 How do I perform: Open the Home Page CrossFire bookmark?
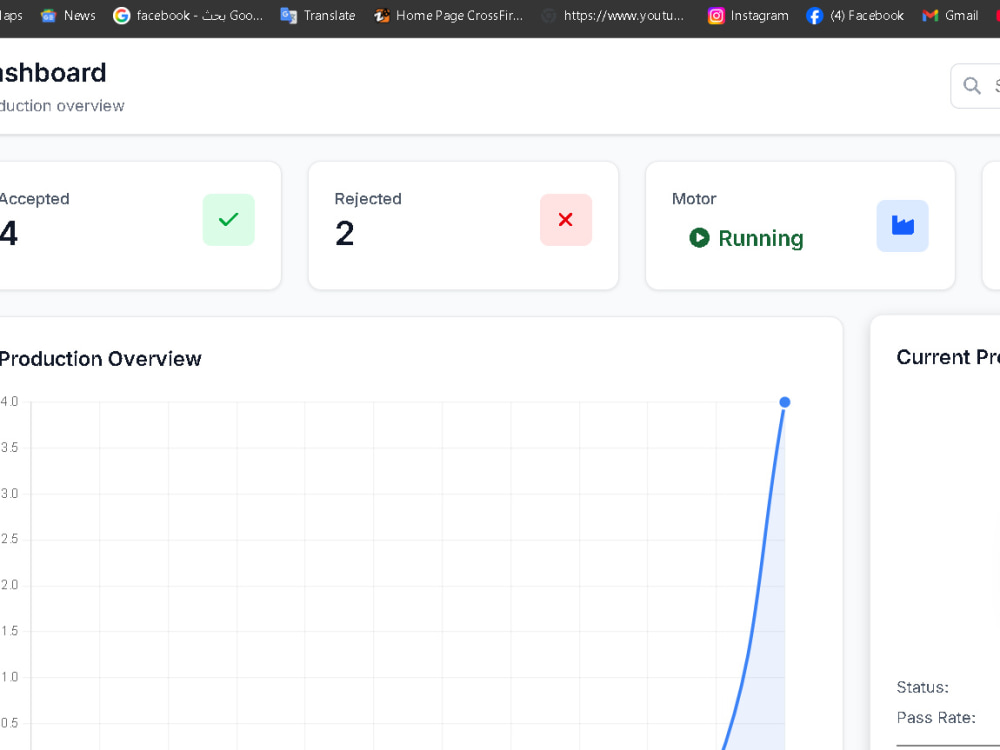click(x=448, y=15)
